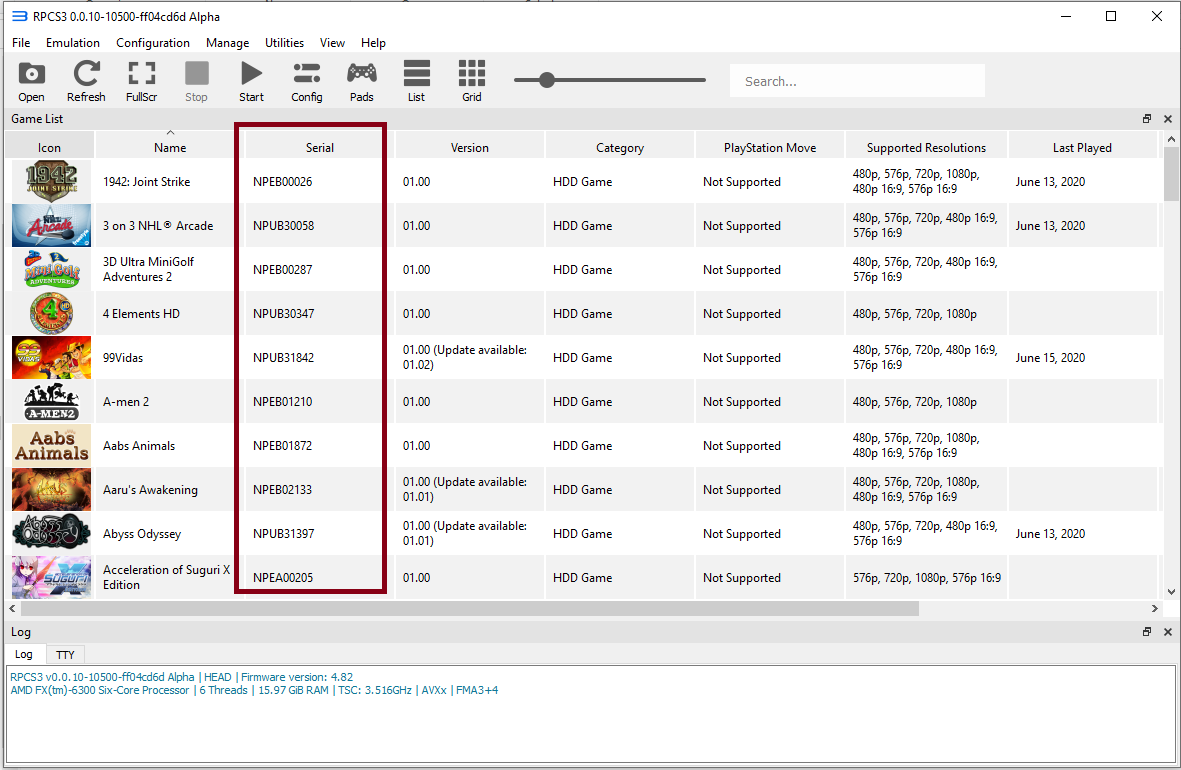Click scroll down arrow of game list
Viewport: 1181px width, 770px height.
tap(1171, 591)
